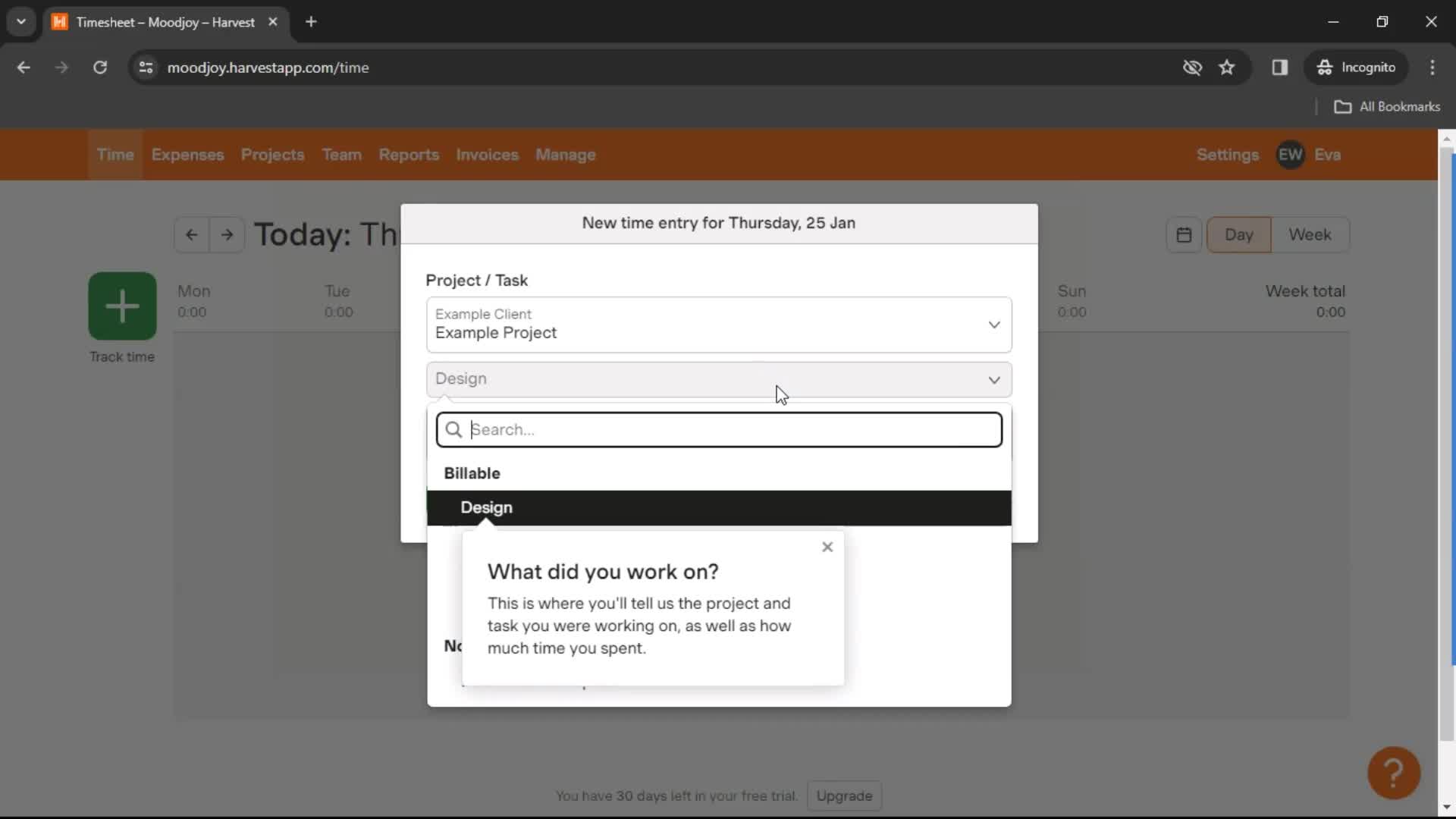Select Design from the task dropdown
The width and height of the screenshot is (1456, 819).
[719, 507]
